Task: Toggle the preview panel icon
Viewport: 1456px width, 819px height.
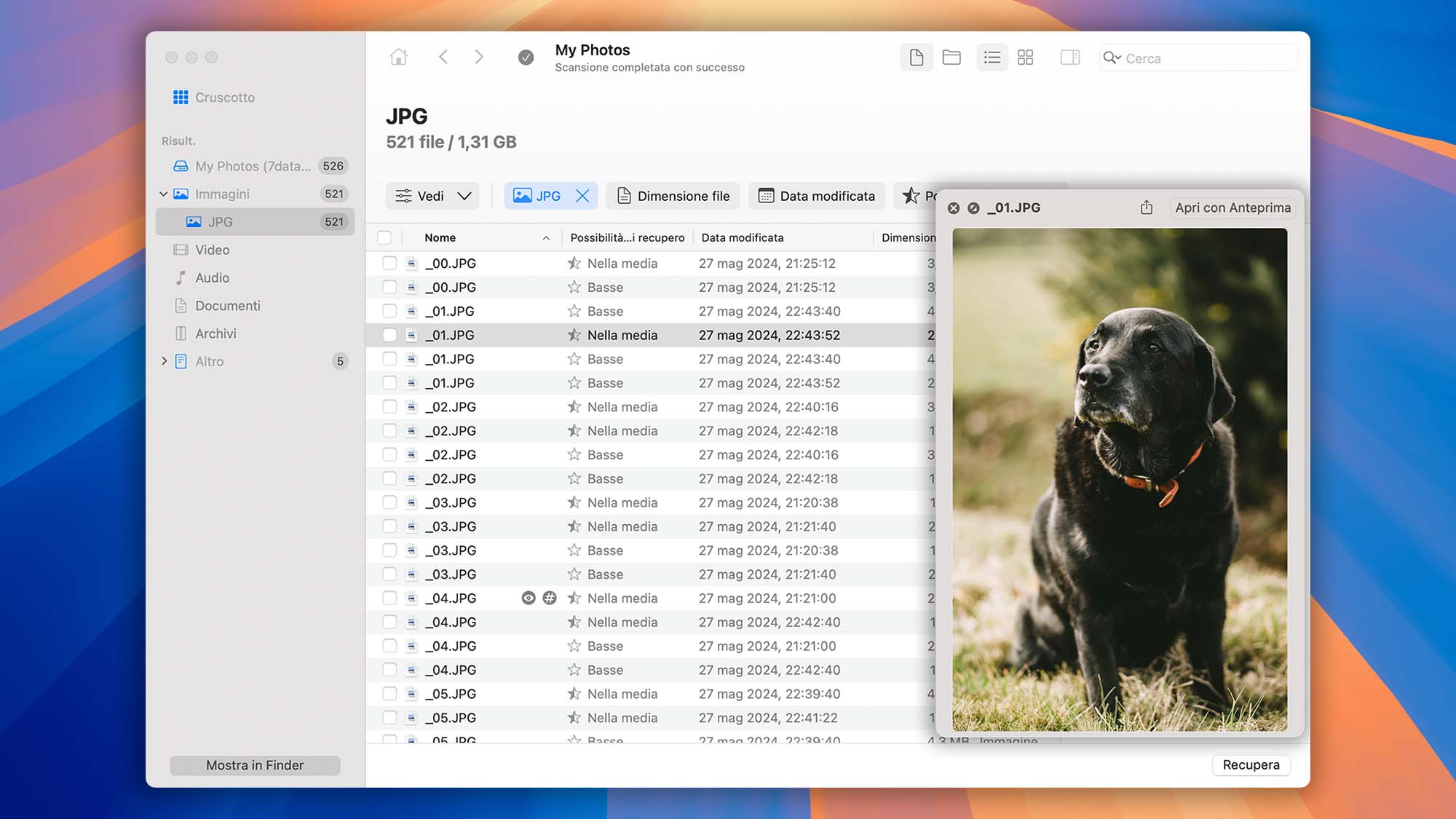Action: point(1070,57)
